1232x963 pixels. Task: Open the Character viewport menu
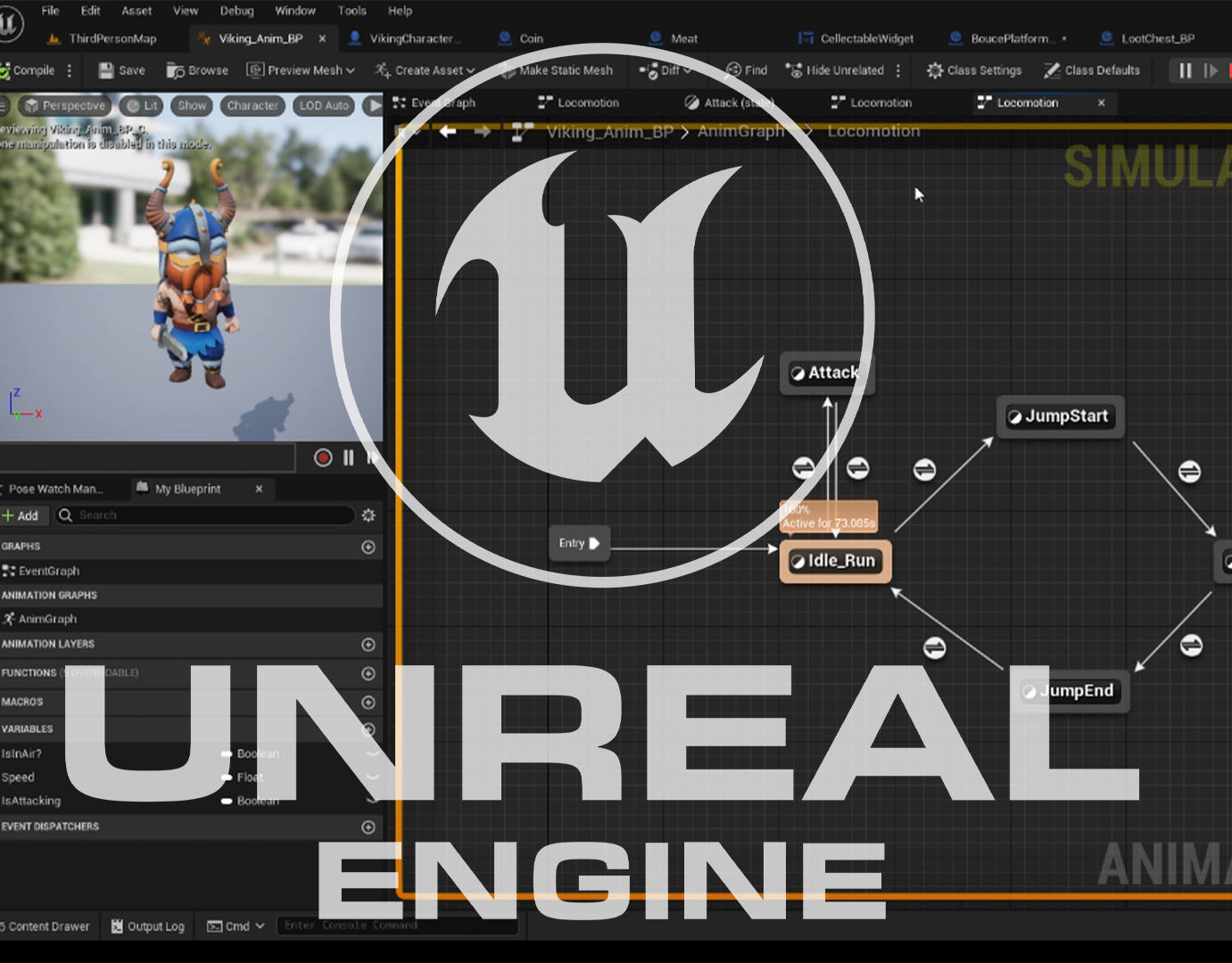[x=252, y=105]
